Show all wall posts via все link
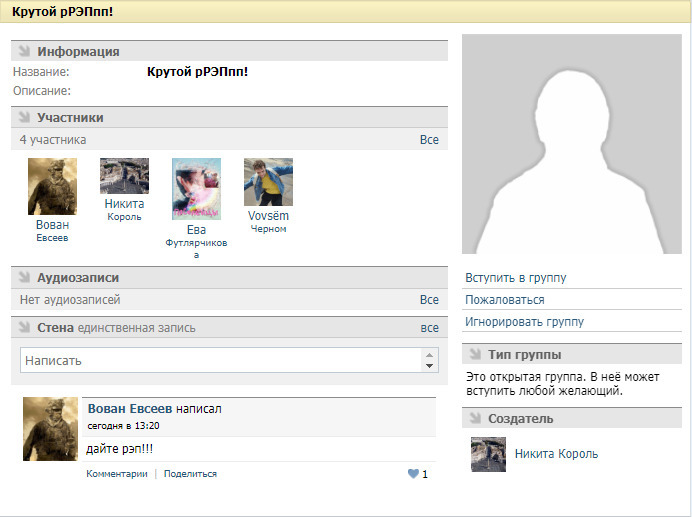 point(429,328)
